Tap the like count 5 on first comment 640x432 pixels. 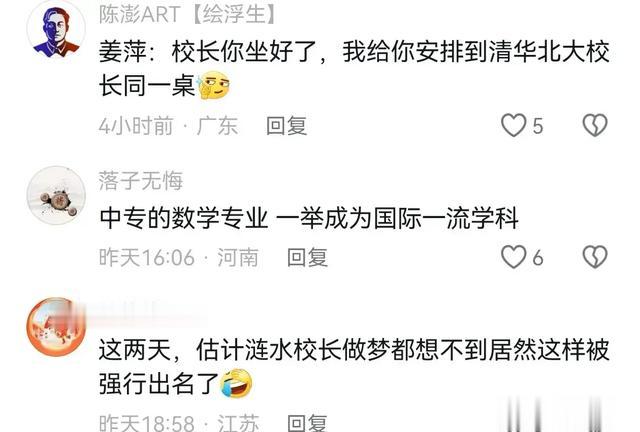pyautogui.click(x=538, y=126)
